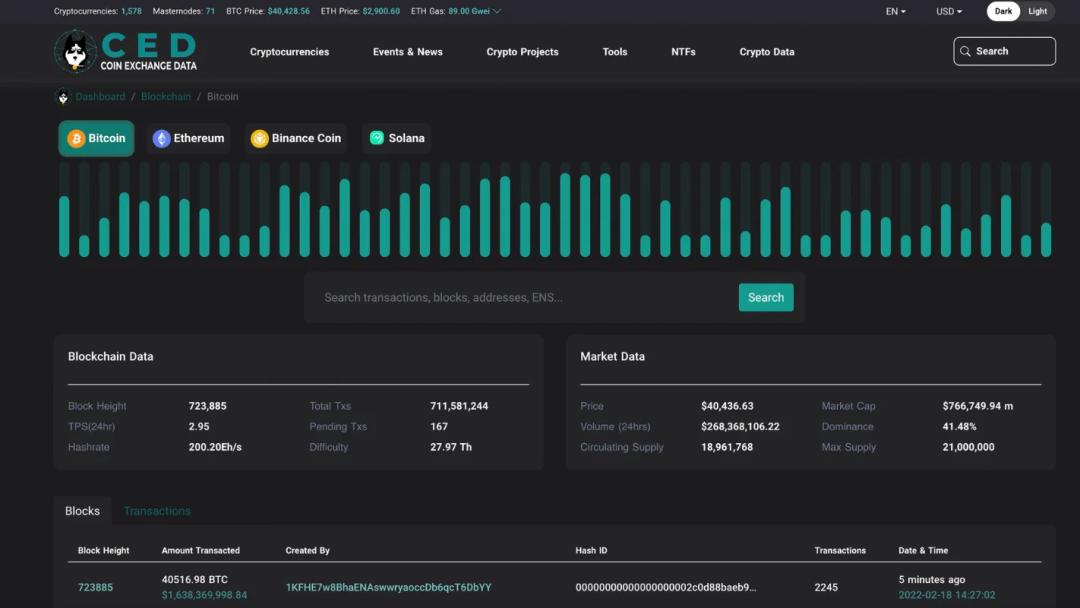Click the COIN EXCHANGE DATA logo text

[x=149, y=66]
